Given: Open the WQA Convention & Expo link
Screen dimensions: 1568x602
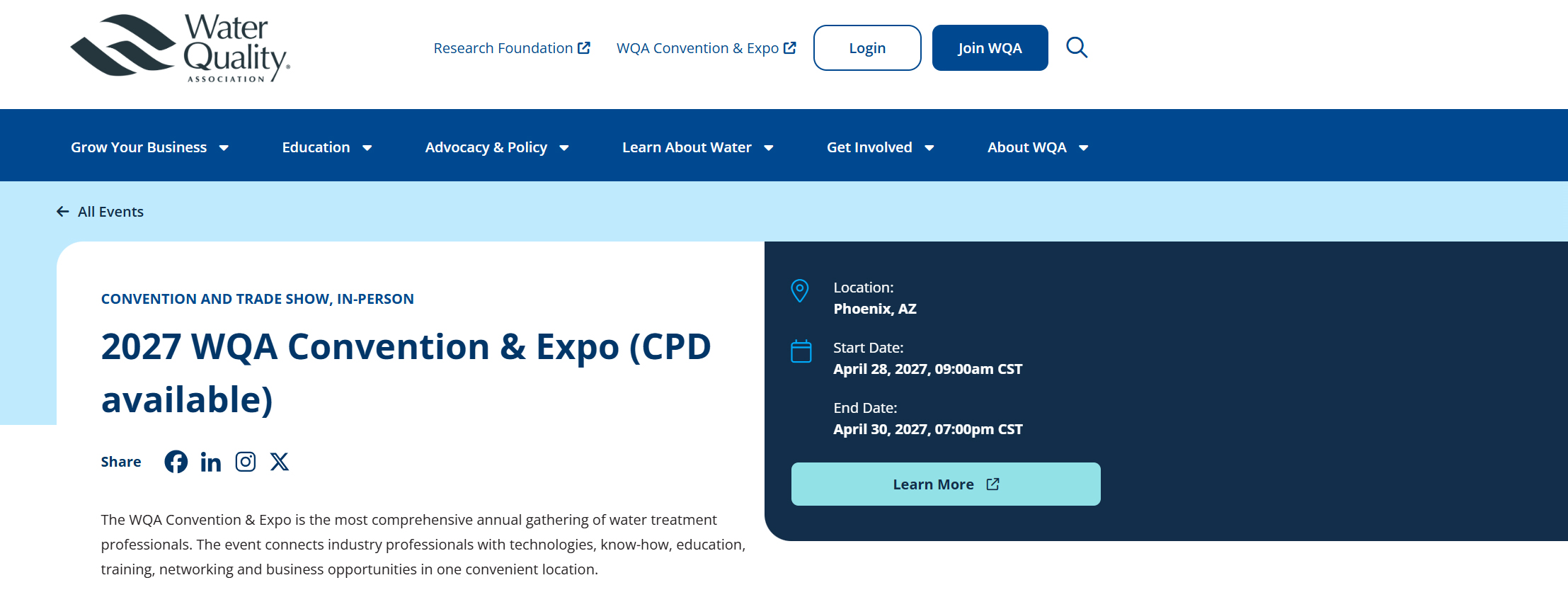Looking at the screenshot, I should 706,48.
